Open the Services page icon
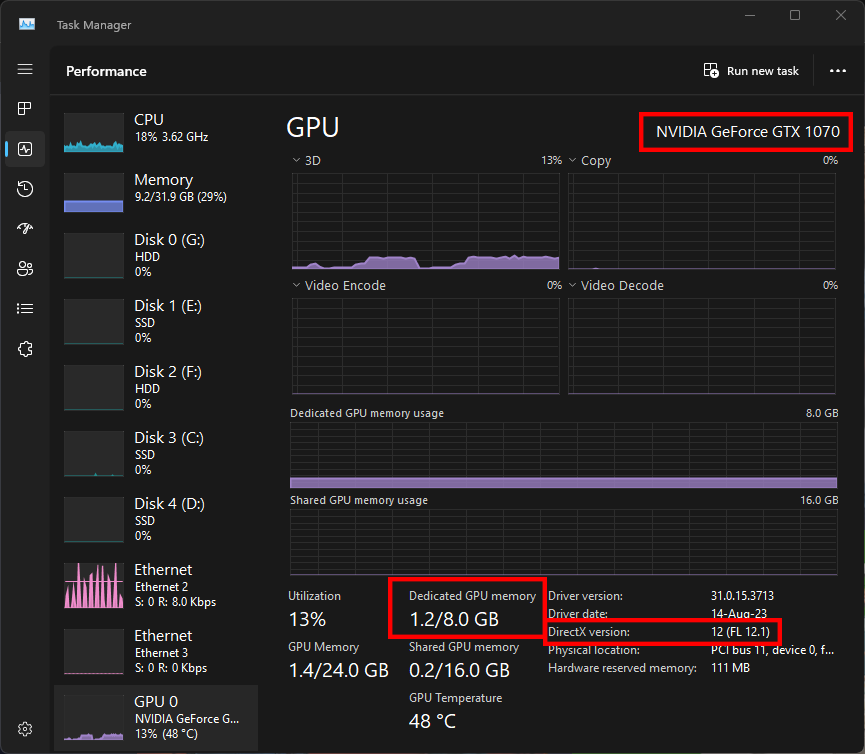Image resolution: width=865 pixels, height=754 pixels. point(25,349)
